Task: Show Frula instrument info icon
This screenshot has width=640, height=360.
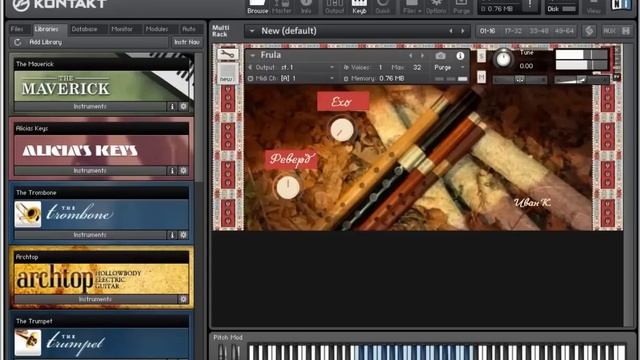Action: pyautogui.click(x=460, y=56)
